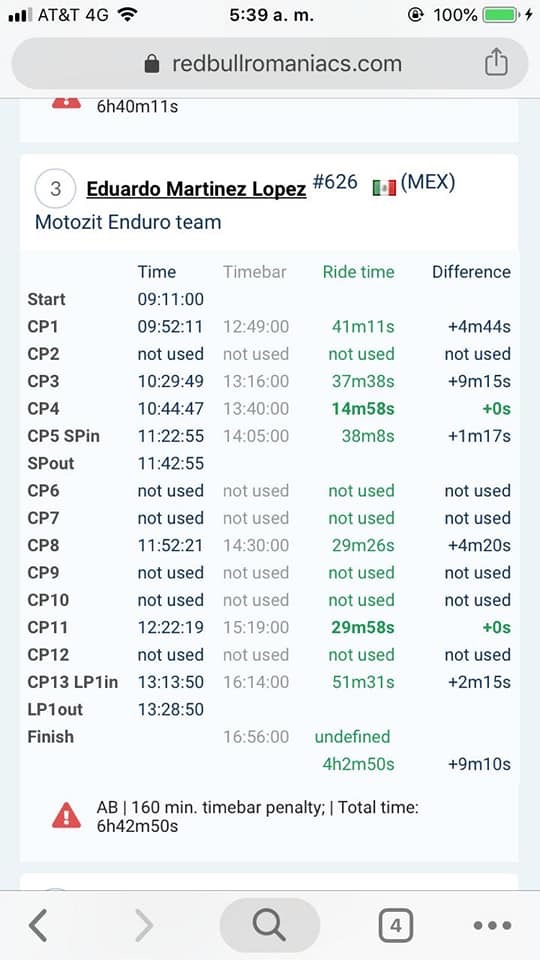Tap the bold 14m58s ride time
This screenshot has height=960, width=540.
click(x=363, y=409)
